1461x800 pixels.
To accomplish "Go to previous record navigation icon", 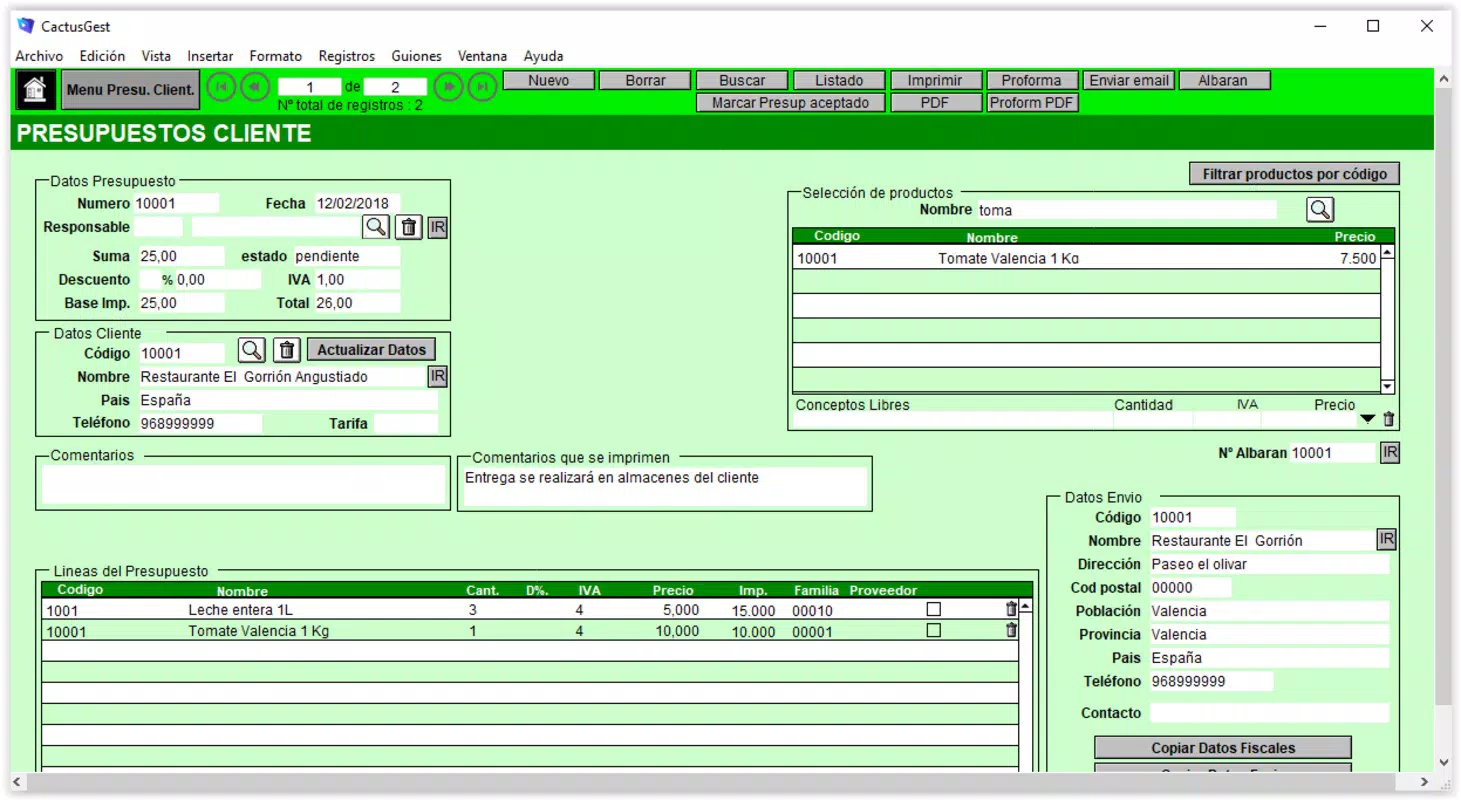I will point(255,87).
